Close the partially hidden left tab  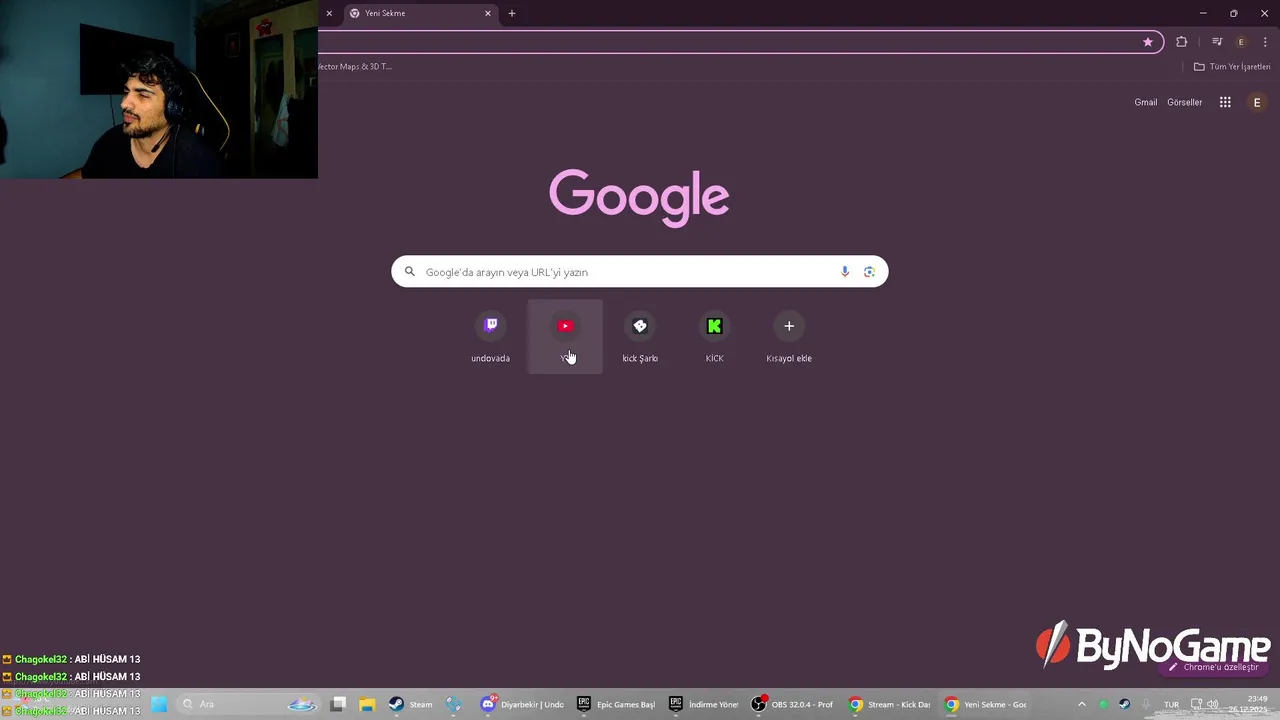(329, 14)
